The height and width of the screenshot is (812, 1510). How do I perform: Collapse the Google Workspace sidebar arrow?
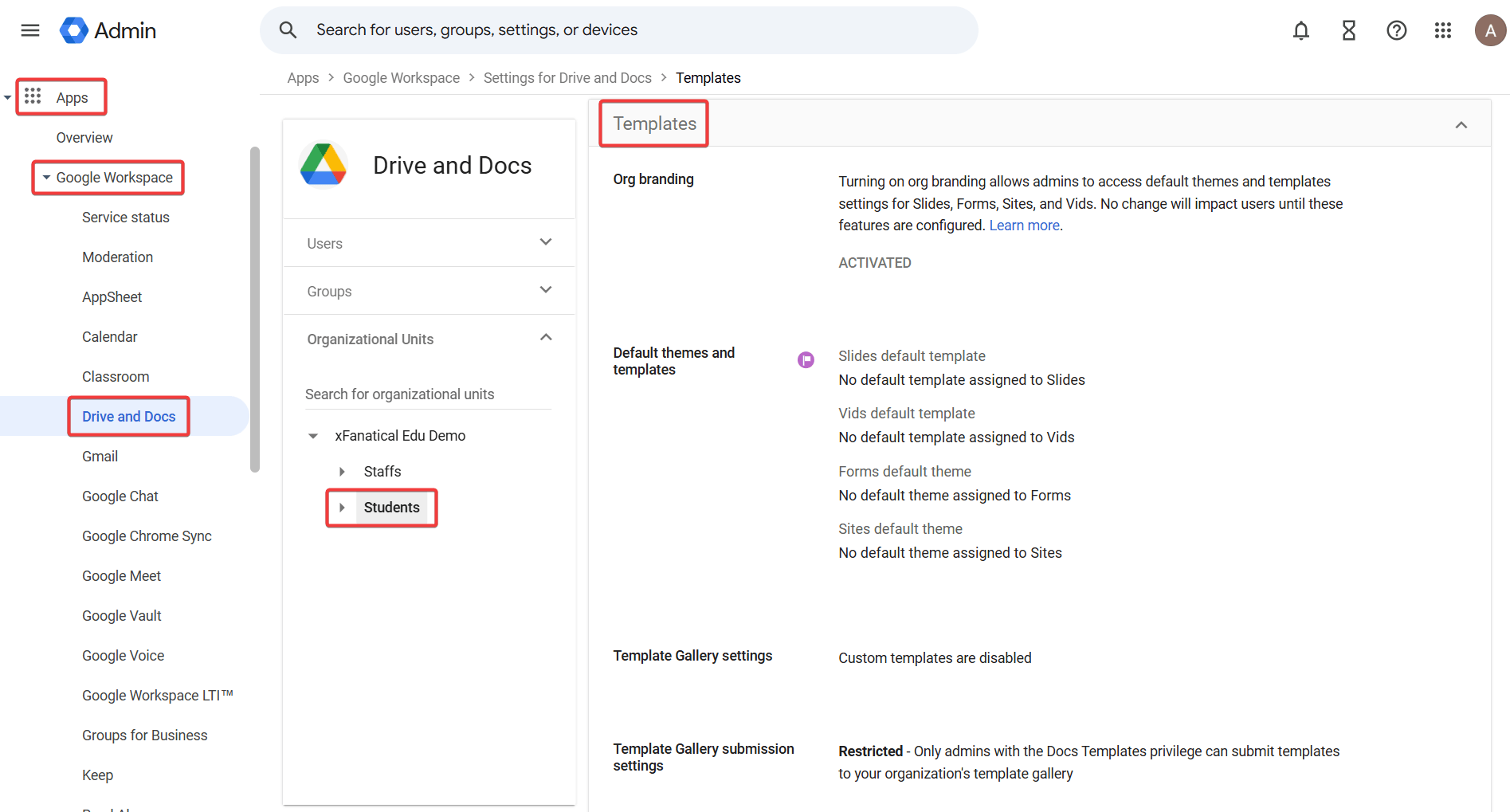46,178
